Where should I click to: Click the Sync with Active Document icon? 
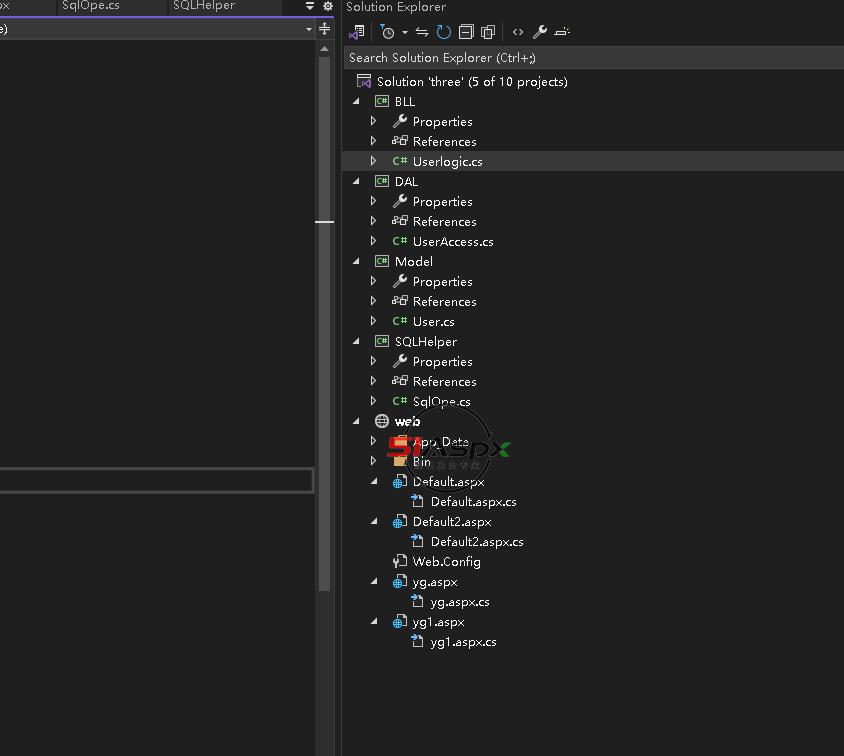[422, 32]
